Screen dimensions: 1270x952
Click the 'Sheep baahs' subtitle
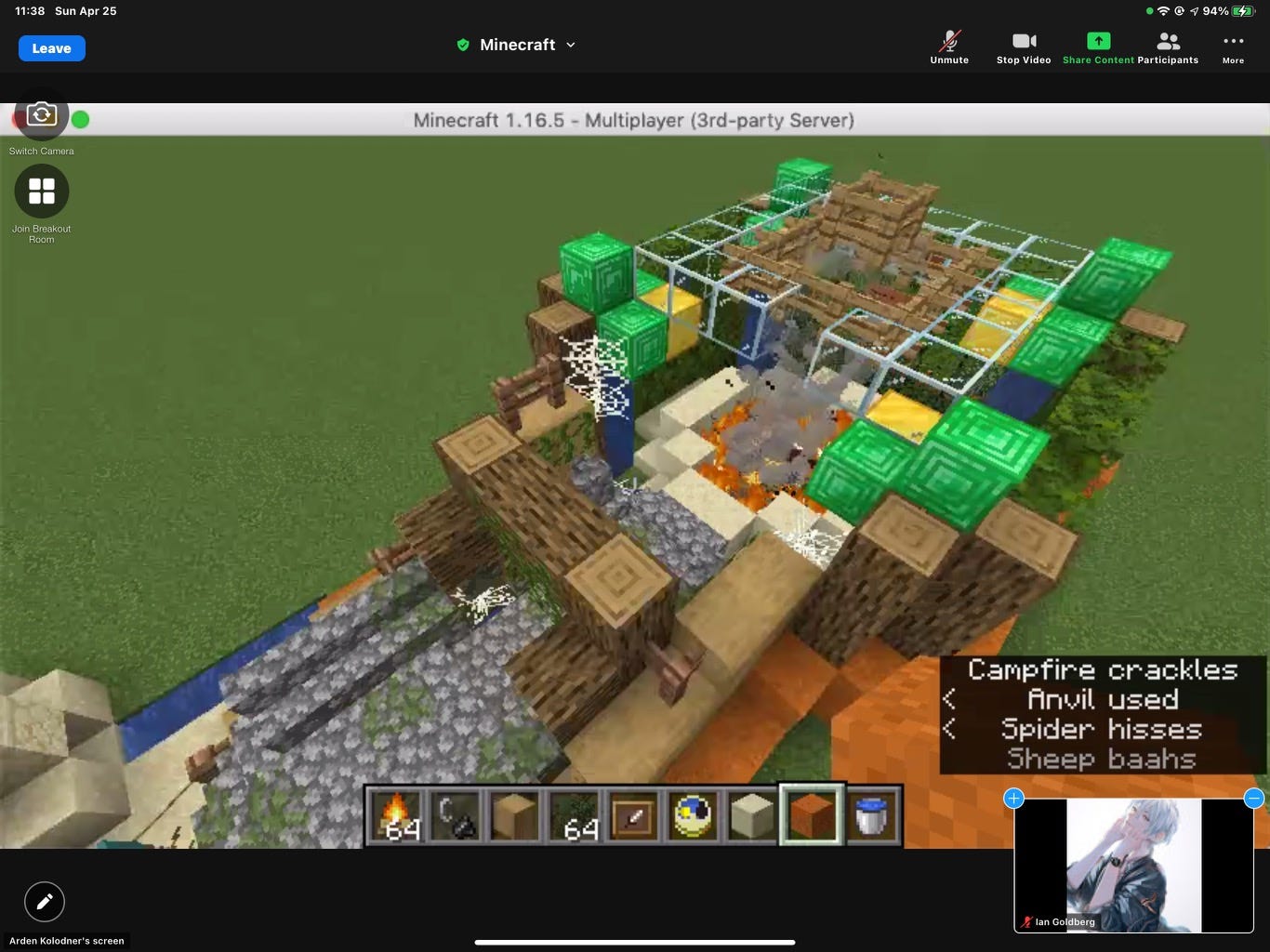1102,759
